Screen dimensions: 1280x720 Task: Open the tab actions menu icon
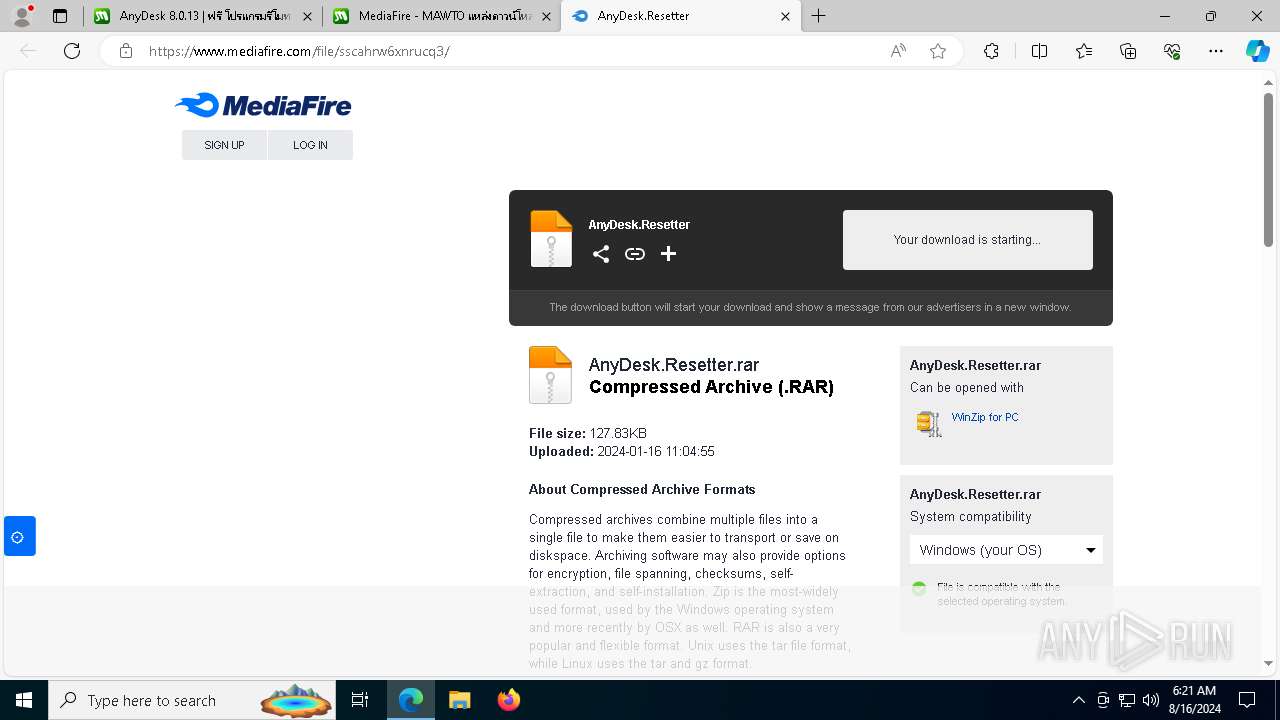coord(60,16)
